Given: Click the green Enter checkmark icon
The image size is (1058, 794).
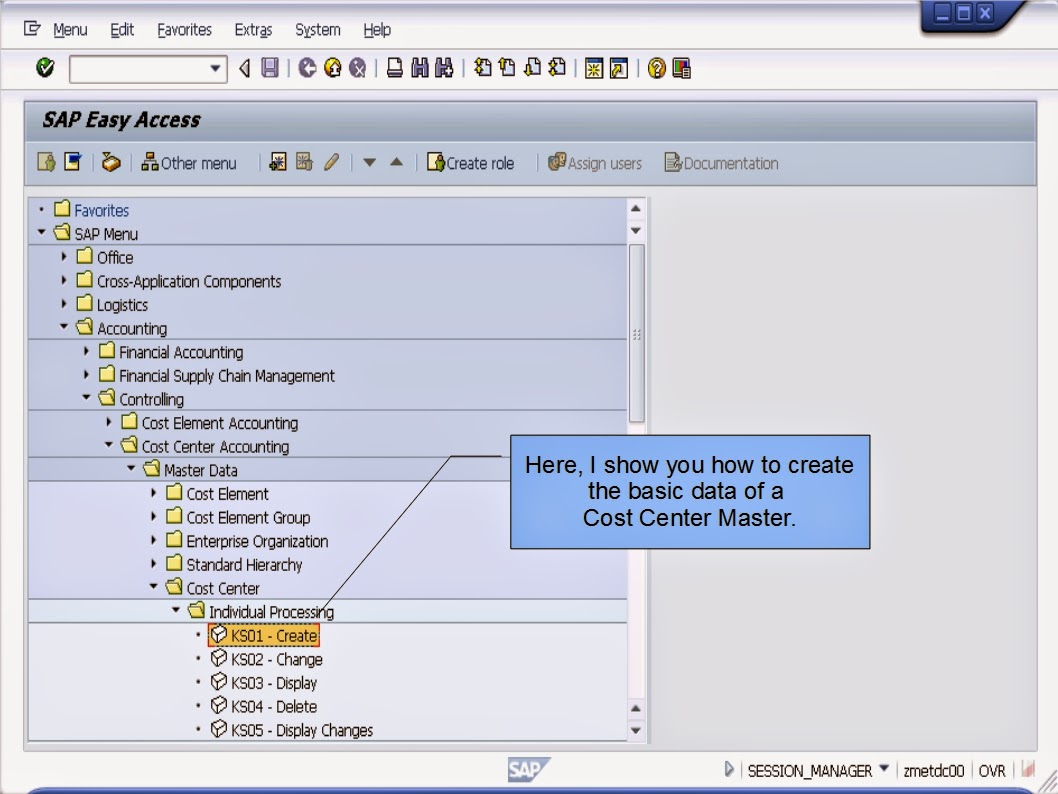Looking at the screenshot, I should 45,68.
